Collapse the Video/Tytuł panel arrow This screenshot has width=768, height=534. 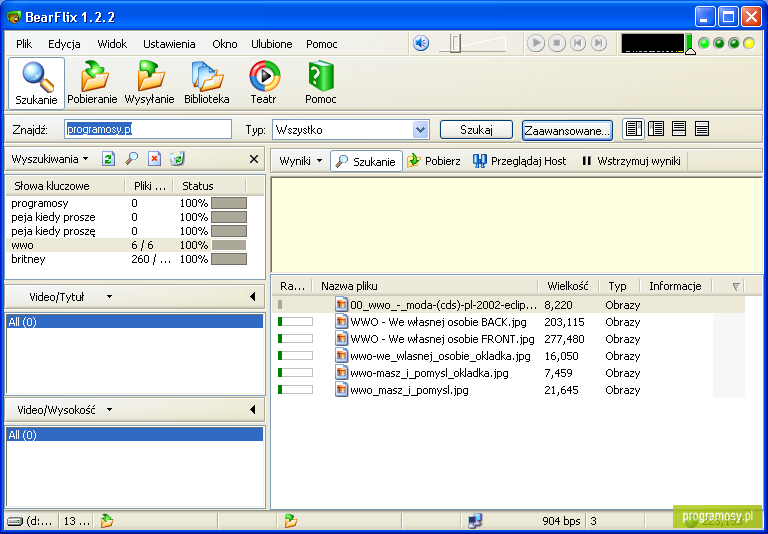[x=252, y=296]
